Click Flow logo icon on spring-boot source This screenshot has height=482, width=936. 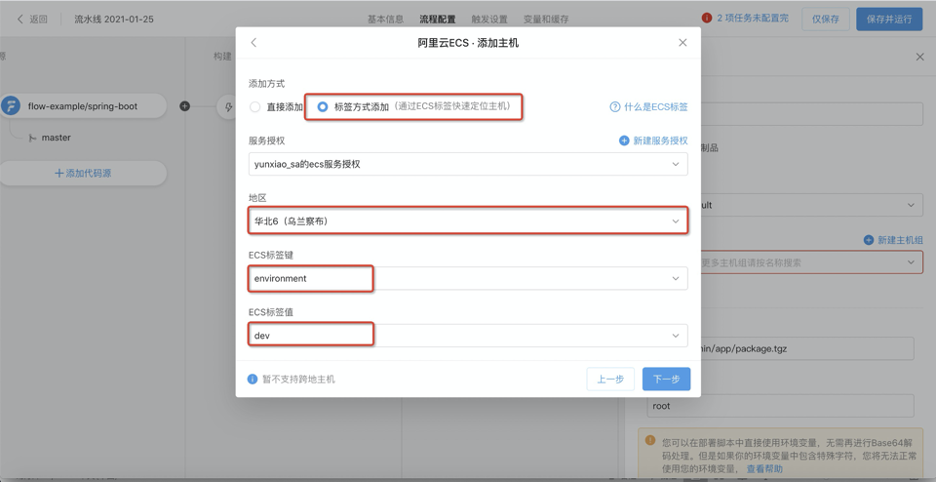tap(11, 106)
